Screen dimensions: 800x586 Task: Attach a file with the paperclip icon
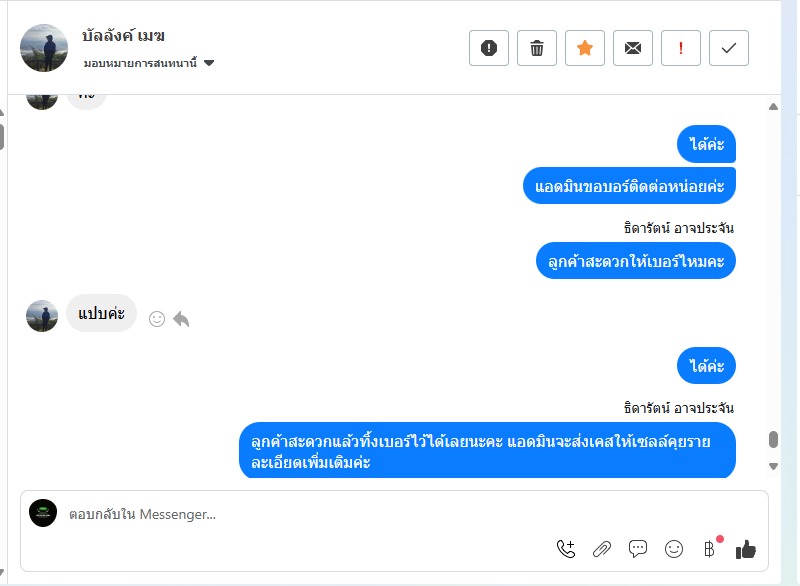[x=602, y=548]
